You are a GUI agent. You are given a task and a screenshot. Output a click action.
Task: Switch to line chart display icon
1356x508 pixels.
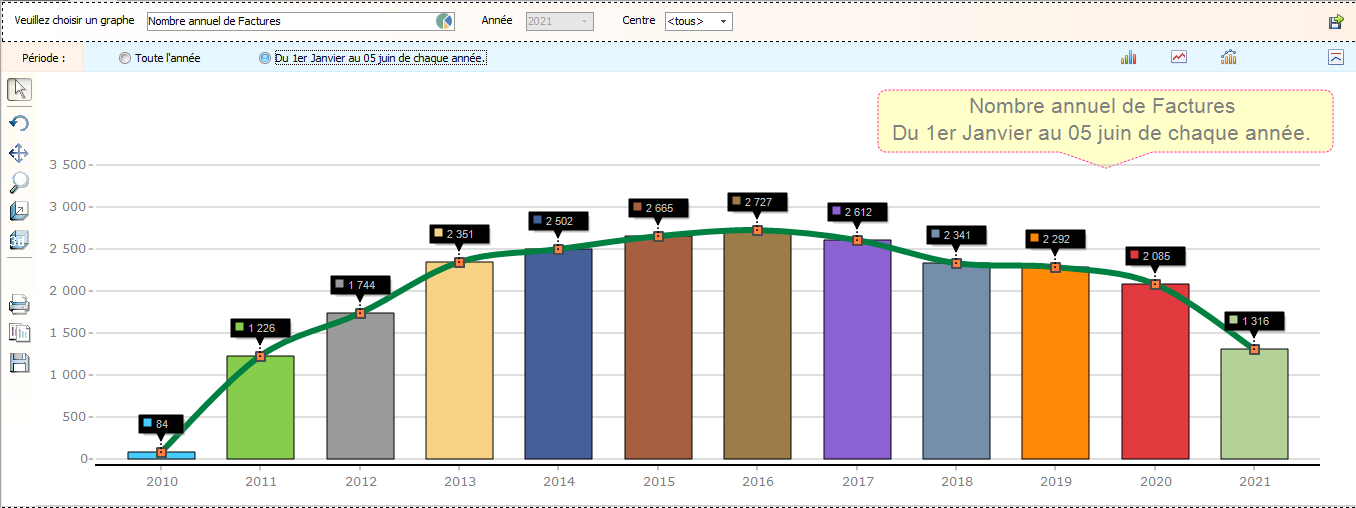point(1179,58)
